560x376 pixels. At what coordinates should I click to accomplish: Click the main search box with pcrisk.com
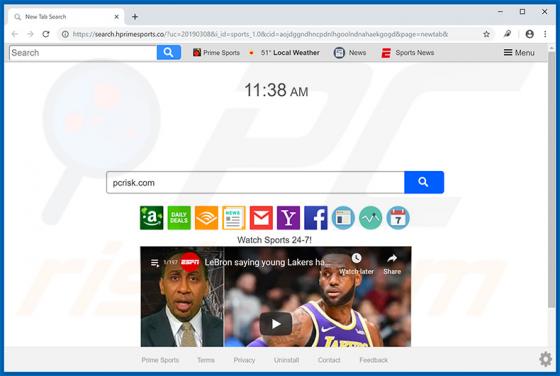coord(255,182)
